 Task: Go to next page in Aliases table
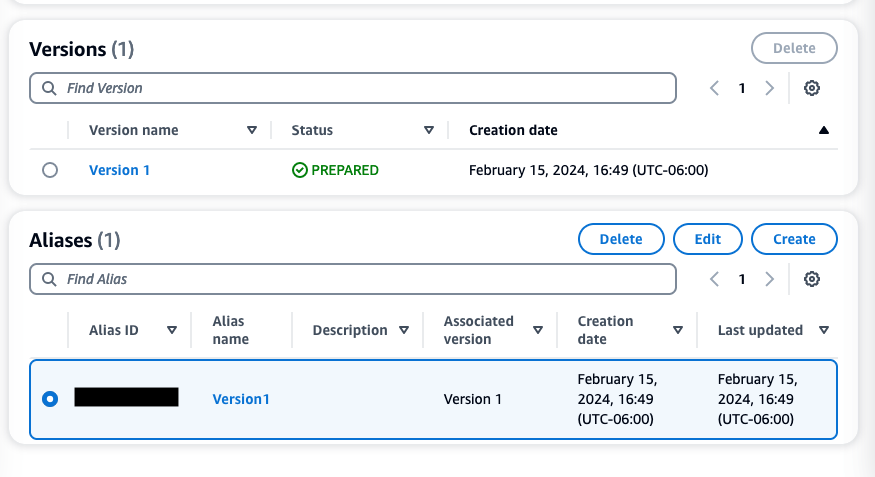(x=769, y=279)
